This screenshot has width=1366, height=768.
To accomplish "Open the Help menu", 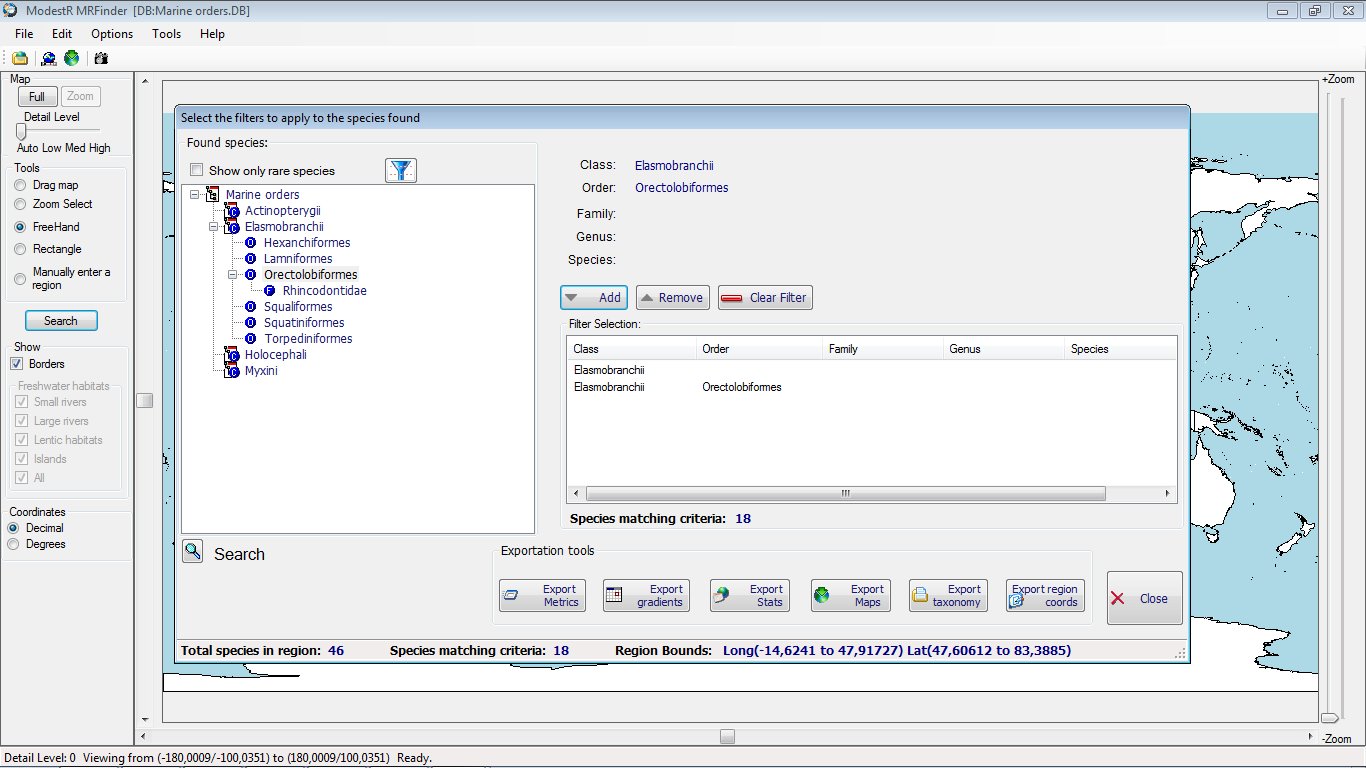I will (x=212, y=34).
